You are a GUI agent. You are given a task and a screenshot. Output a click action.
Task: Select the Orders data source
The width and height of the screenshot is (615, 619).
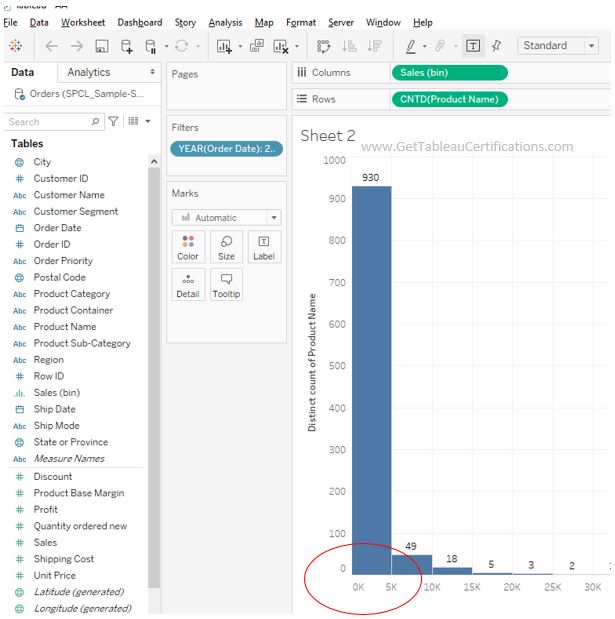[x=80, y=94]
